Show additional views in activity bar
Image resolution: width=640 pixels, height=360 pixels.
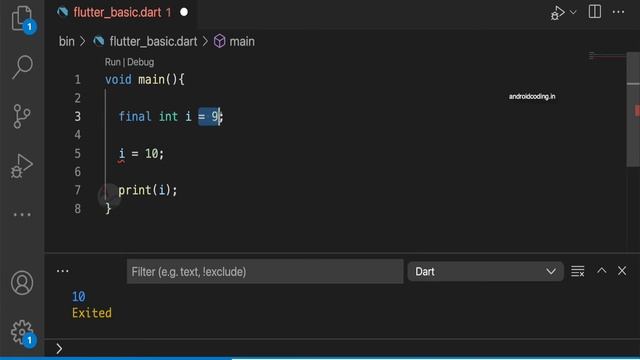pyautogui.click(x=22, y=215)
